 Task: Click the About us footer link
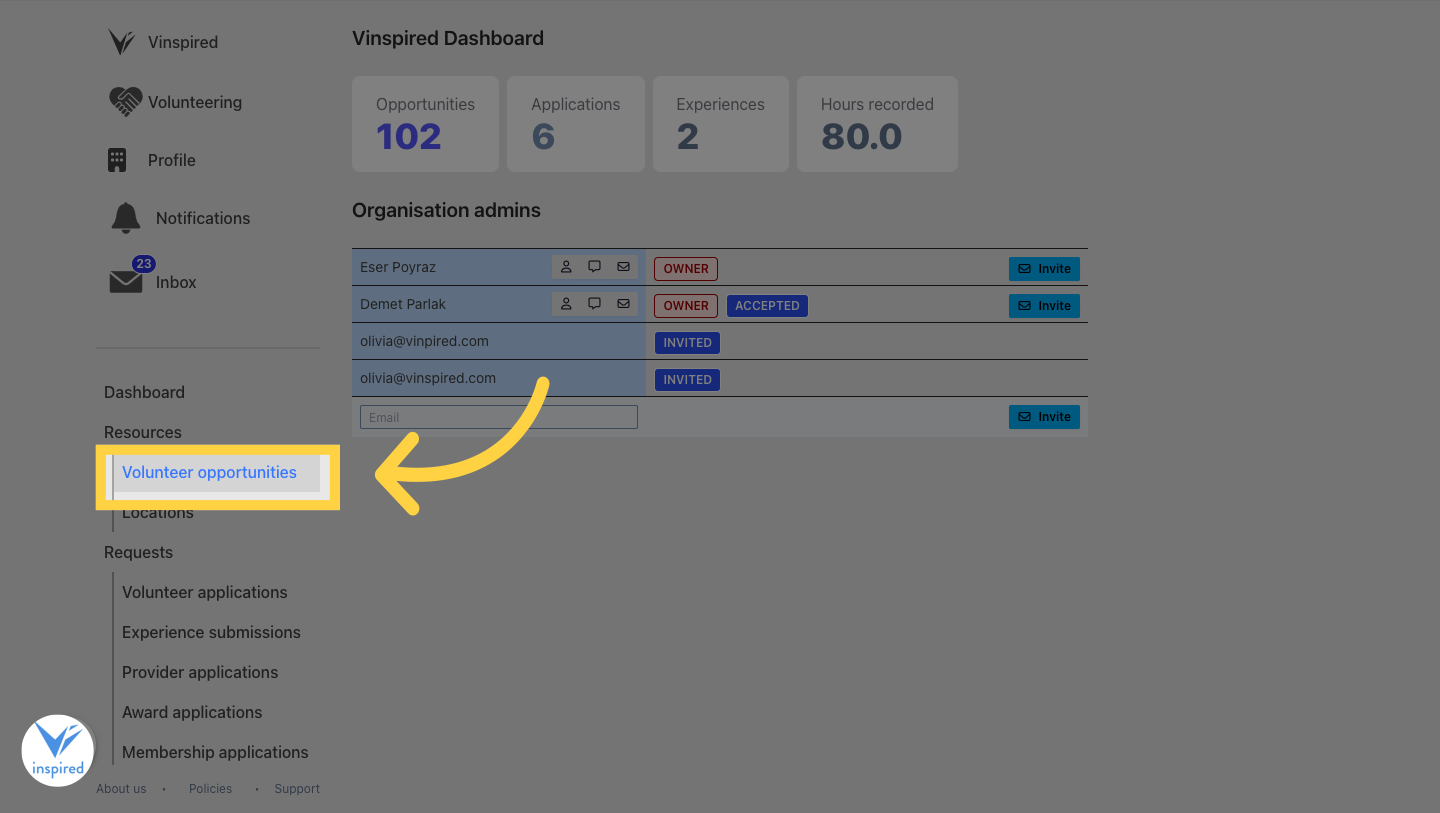(121, 789)
